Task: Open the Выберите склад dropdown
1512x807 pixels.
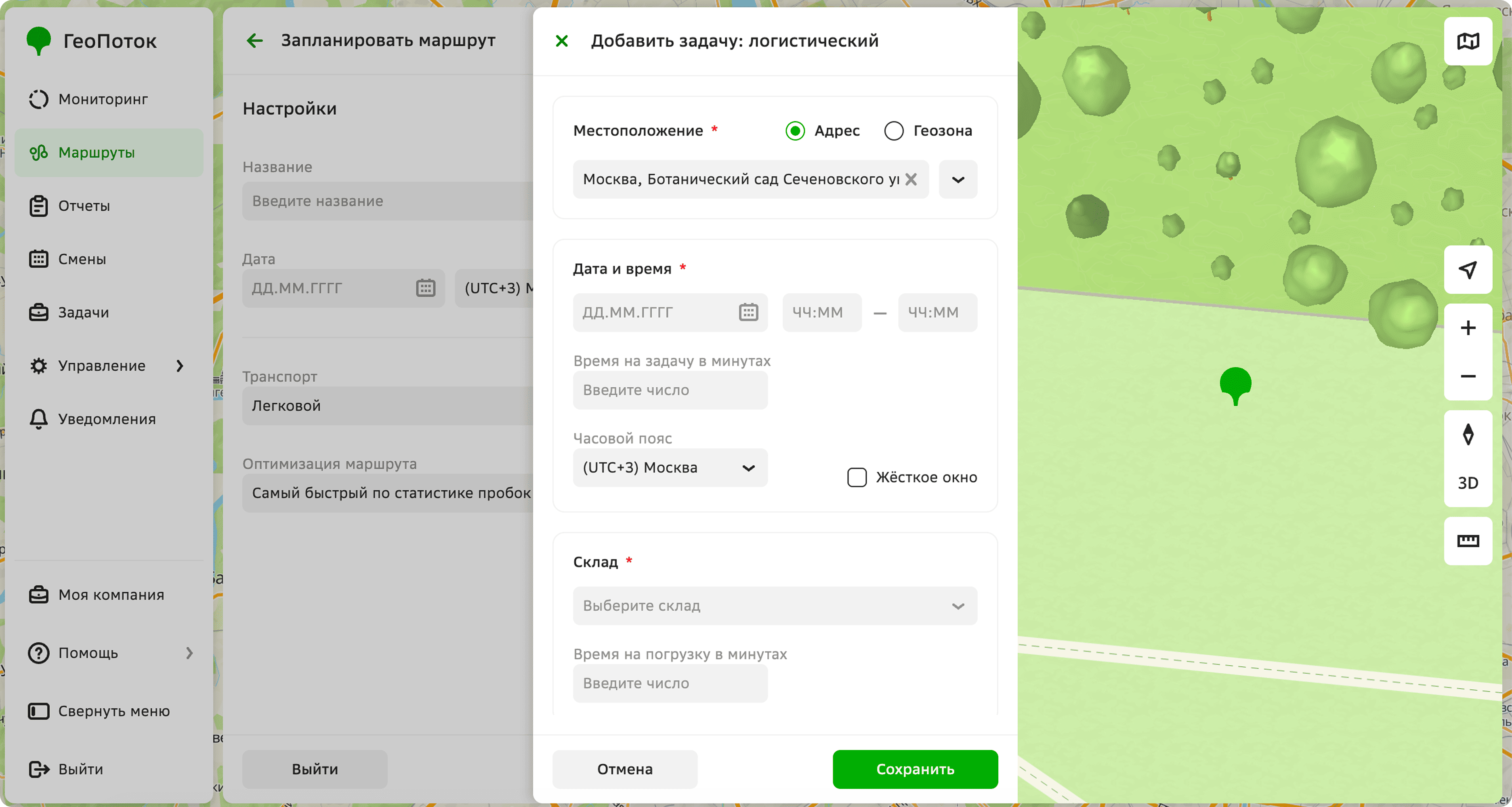Action: pyautogui.click(x=775, y=606)
